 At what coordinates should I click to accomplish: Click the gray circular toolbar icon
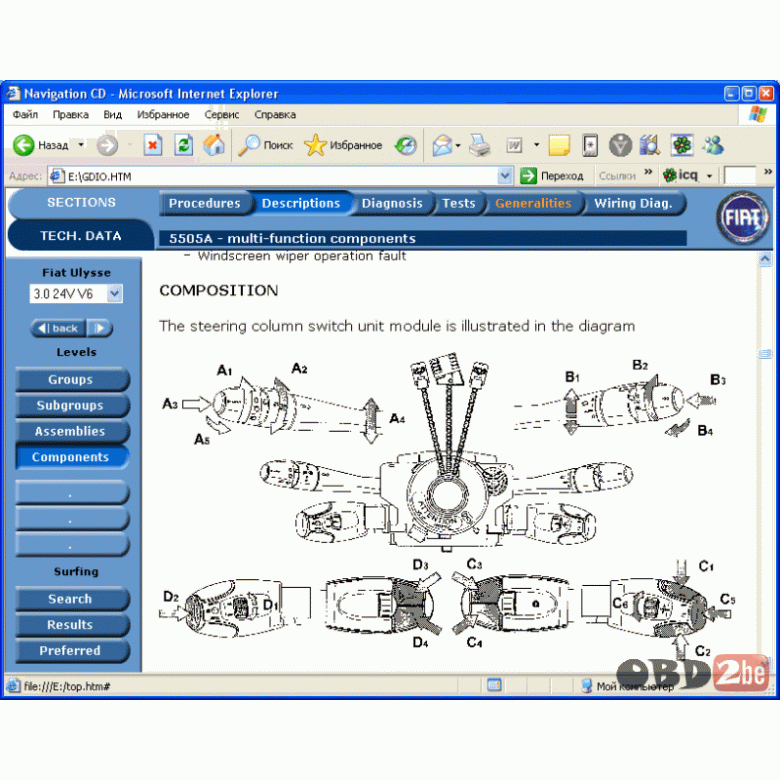point(620,145)
